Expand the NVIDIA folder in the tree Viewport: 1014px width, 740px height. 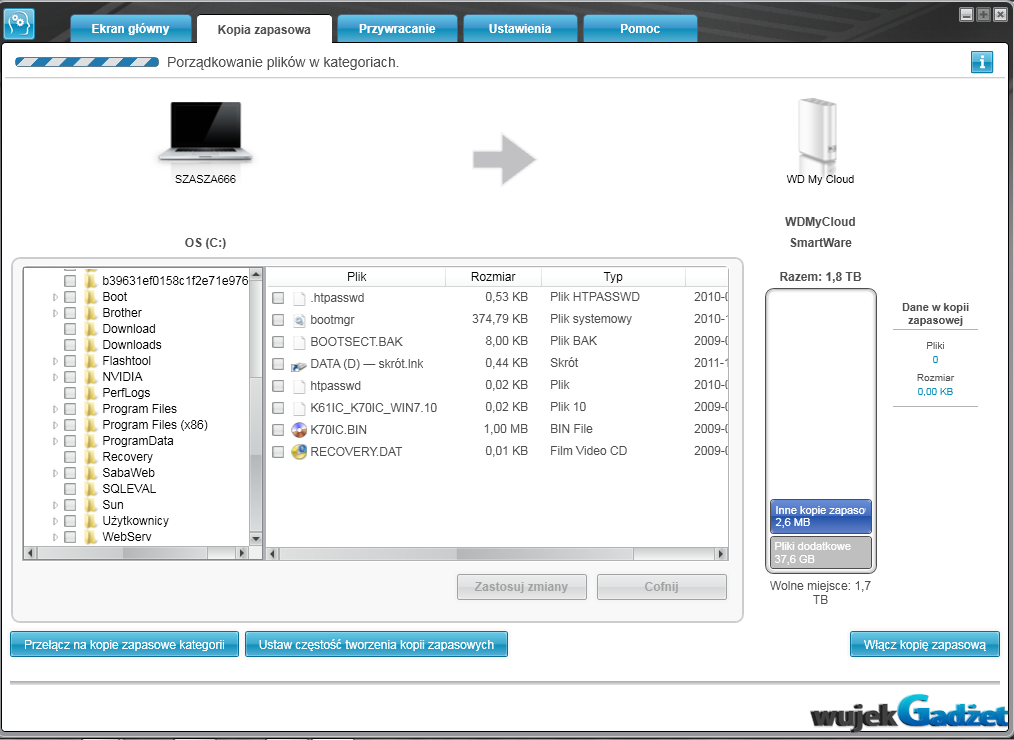tap(56, 377)
